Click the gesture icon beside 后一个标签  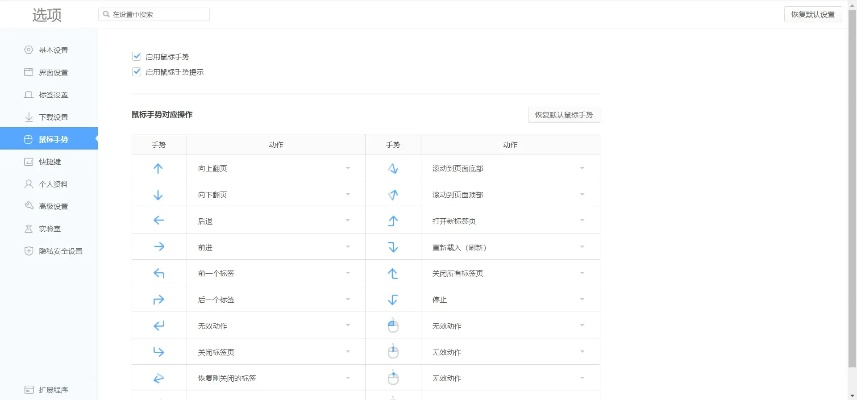158,299
